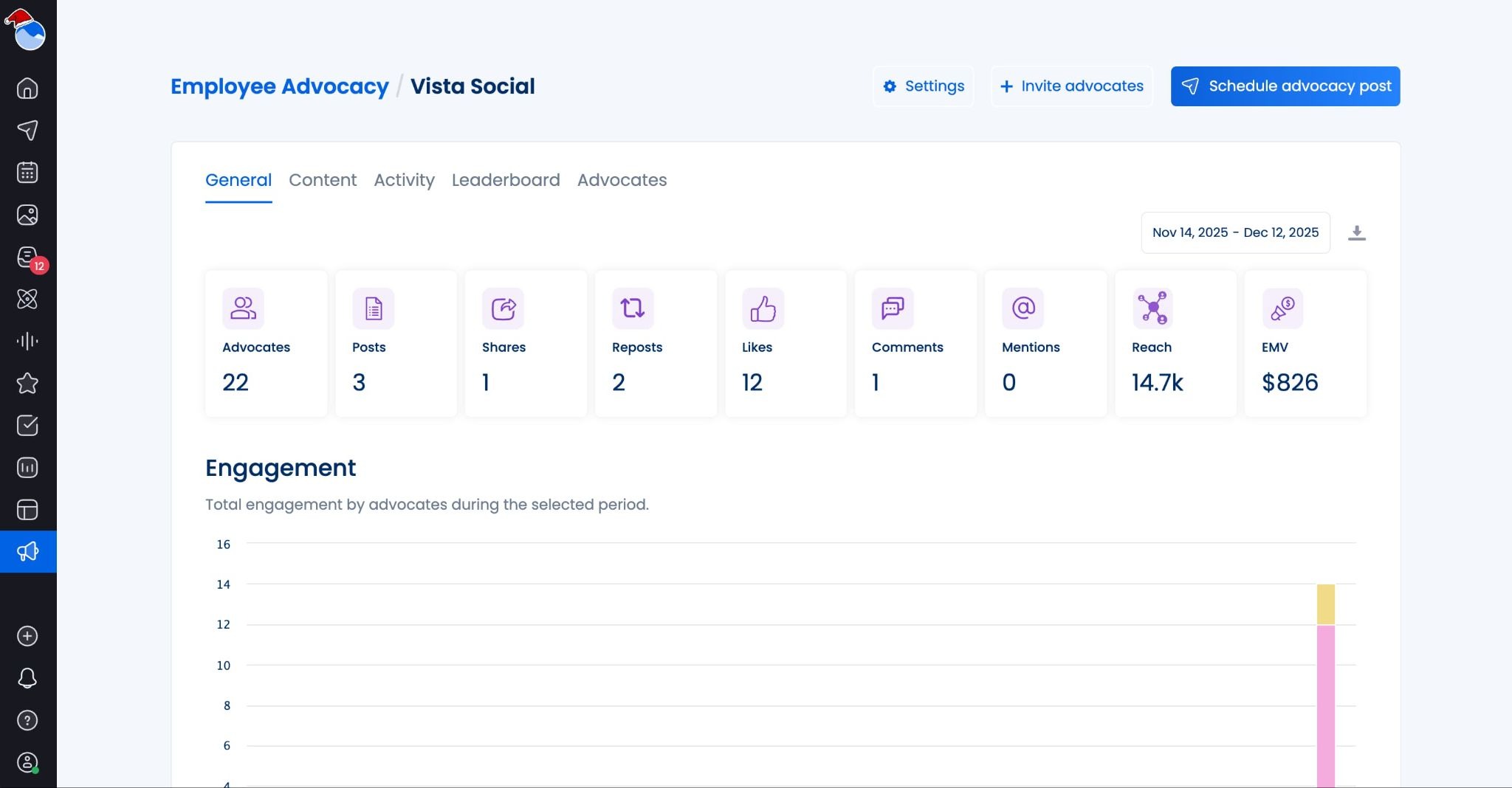Click the audio waveform Listening icon
Screen dimensions: 1512x788
click(x=27, y=341)
